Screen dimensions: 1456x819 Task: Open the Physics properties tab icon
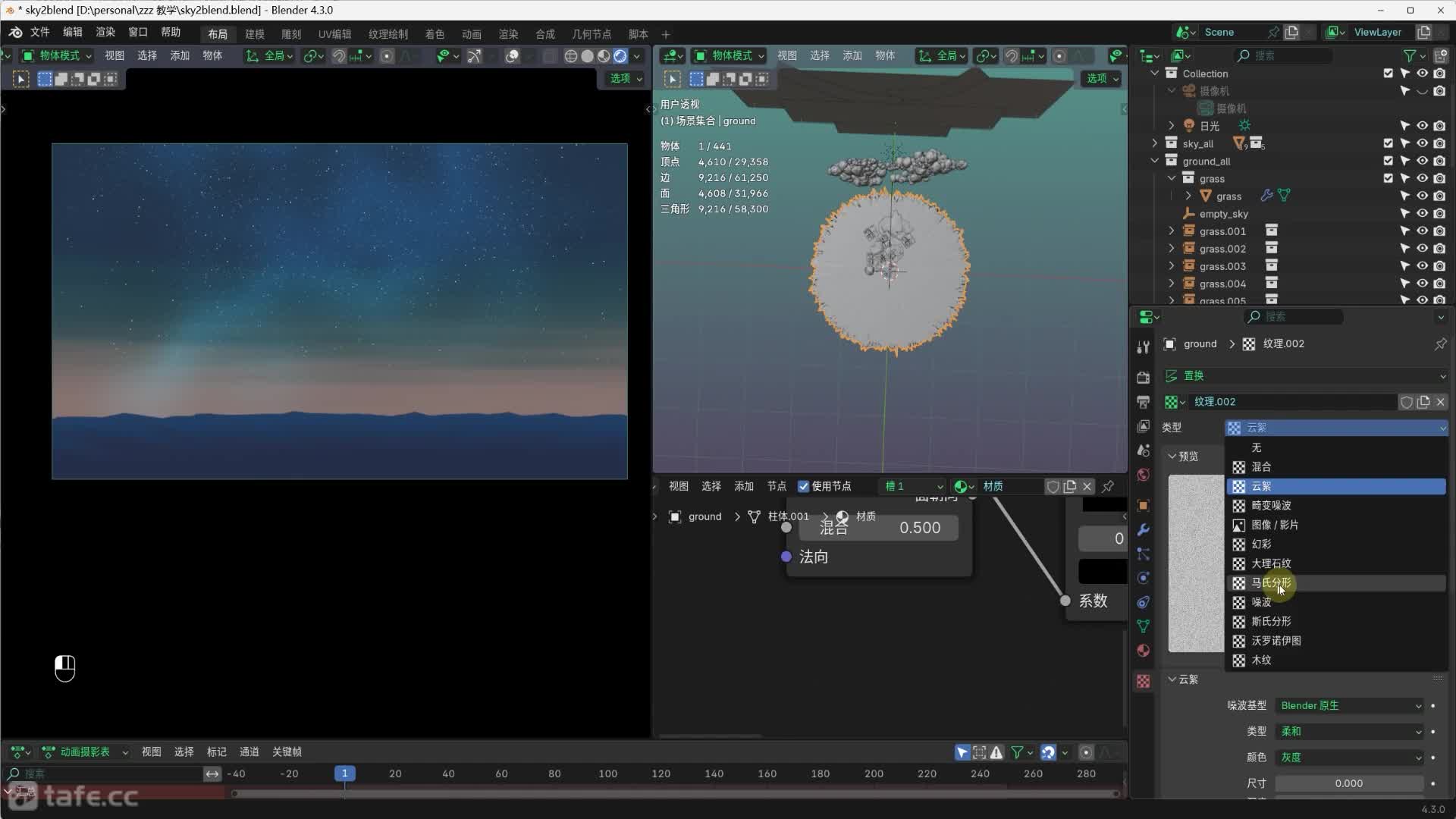1143,578
